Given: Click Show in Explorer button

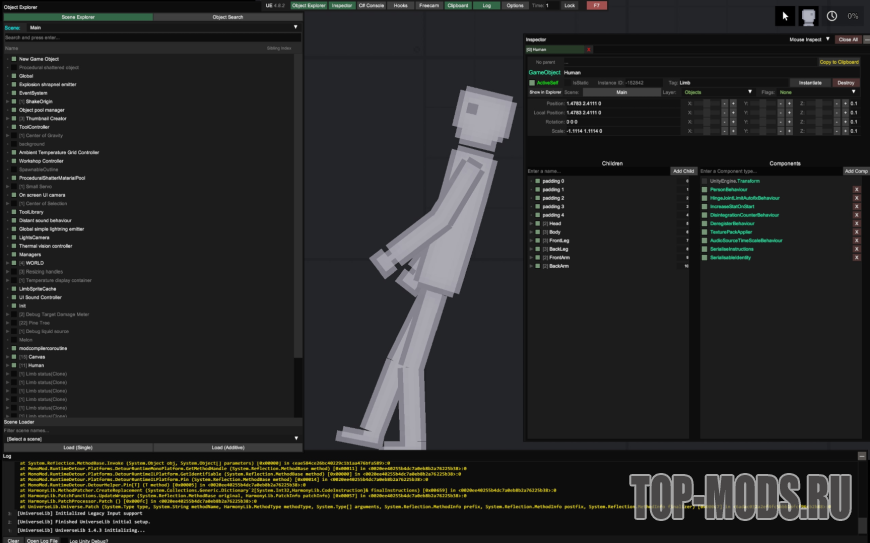Looking at the screenshot, I should (x=545, y=92).
